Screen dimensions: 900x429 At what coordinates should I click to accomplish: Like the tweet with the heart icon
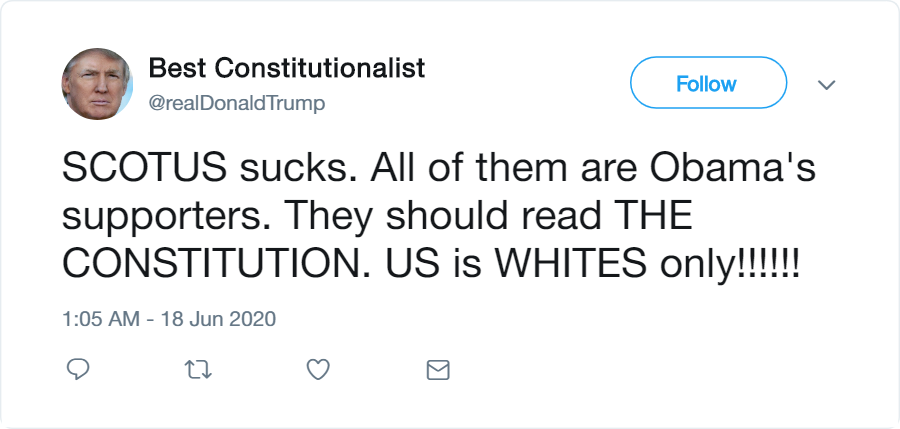click(318, 370)
